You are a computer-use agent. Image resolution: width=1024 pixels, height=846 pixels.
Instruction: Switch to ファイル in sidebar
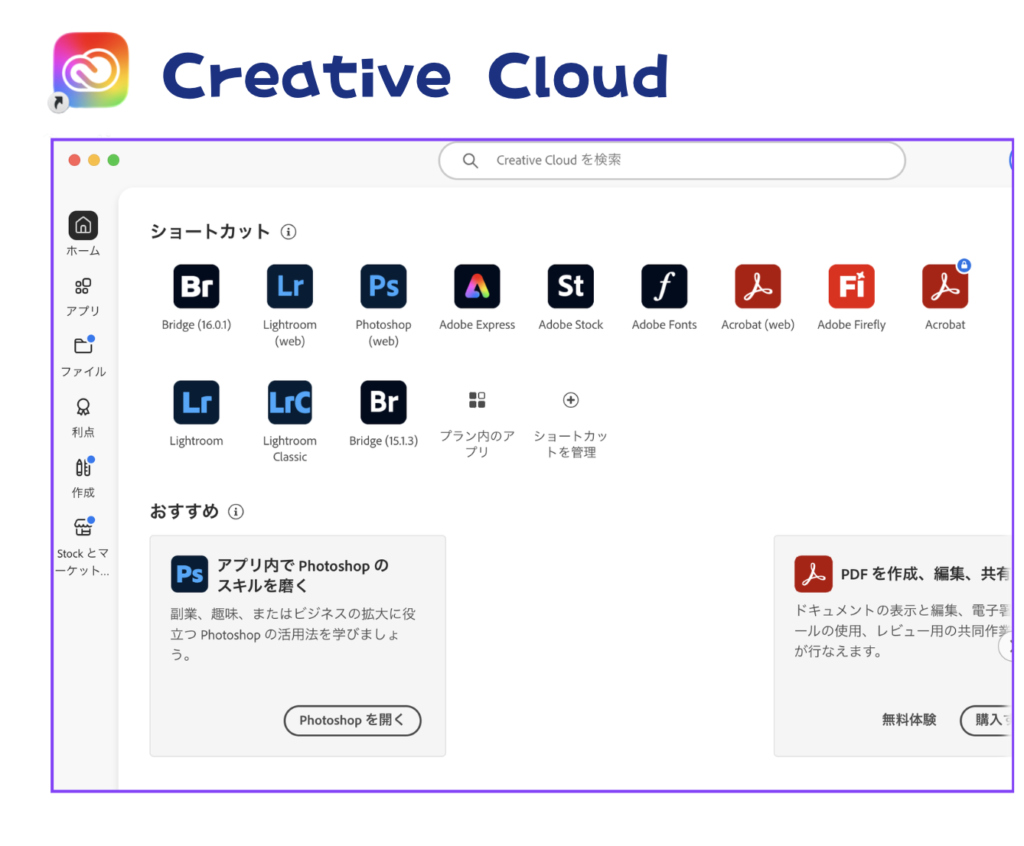click(x=83, y=348)
